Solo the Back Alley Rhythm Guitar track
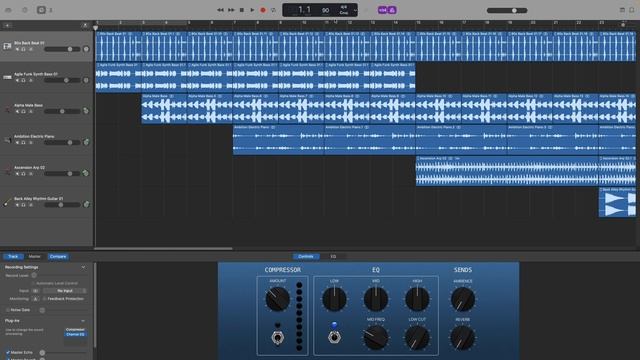Image resolution: width=640 pixels, height=360 pixels. pos(23,205)
